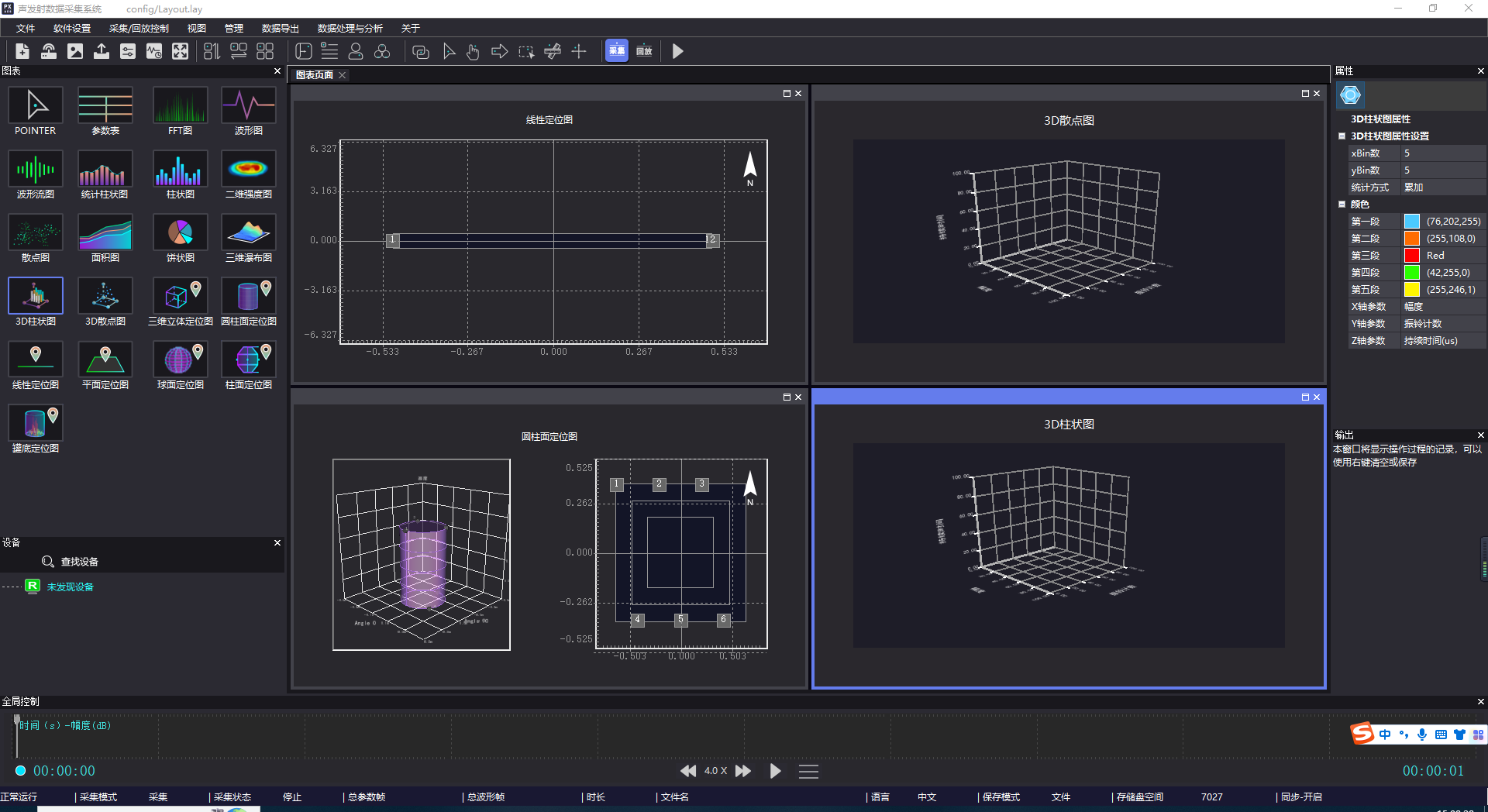The image size is (1488, 812).
Task: Collapse the 颜色 property group
Action: click(x=1342, y=205)
